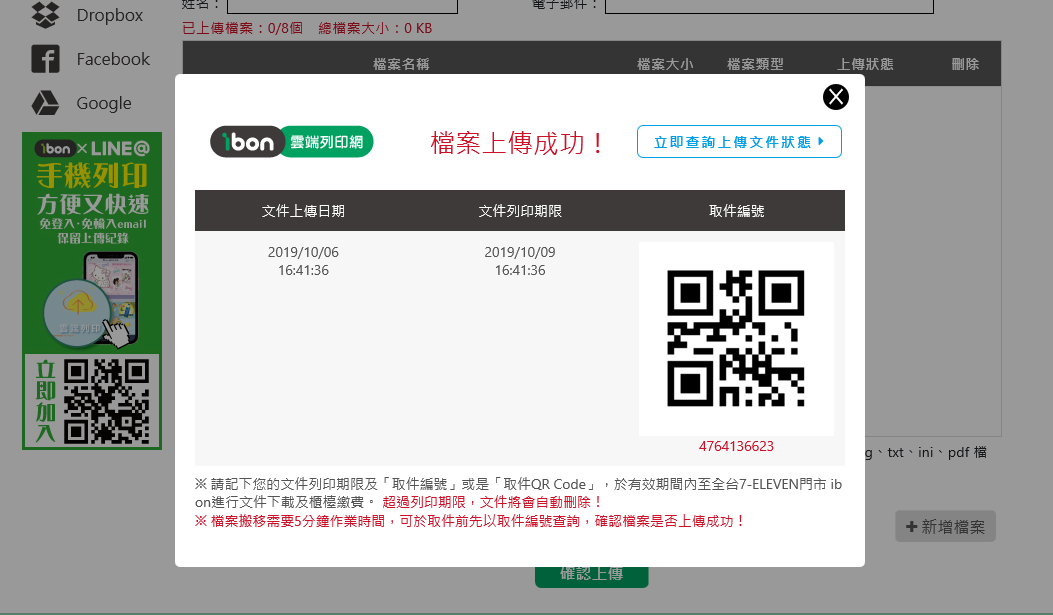1053x615 pixels.
Task: Click the ibon cloud print logo
Action: pos(291,142)
